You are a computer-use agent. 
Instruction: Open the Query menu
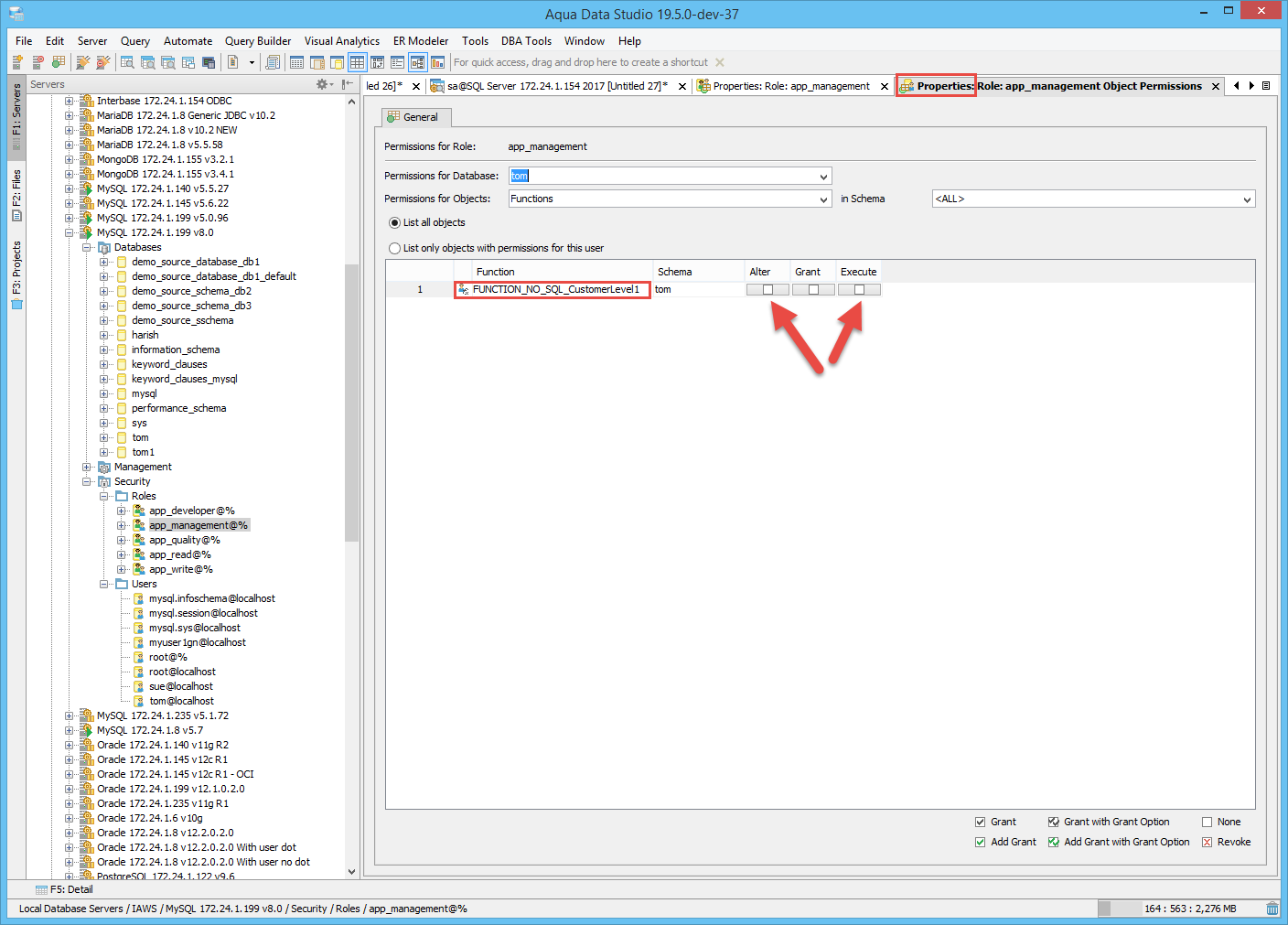coord(135,41)
